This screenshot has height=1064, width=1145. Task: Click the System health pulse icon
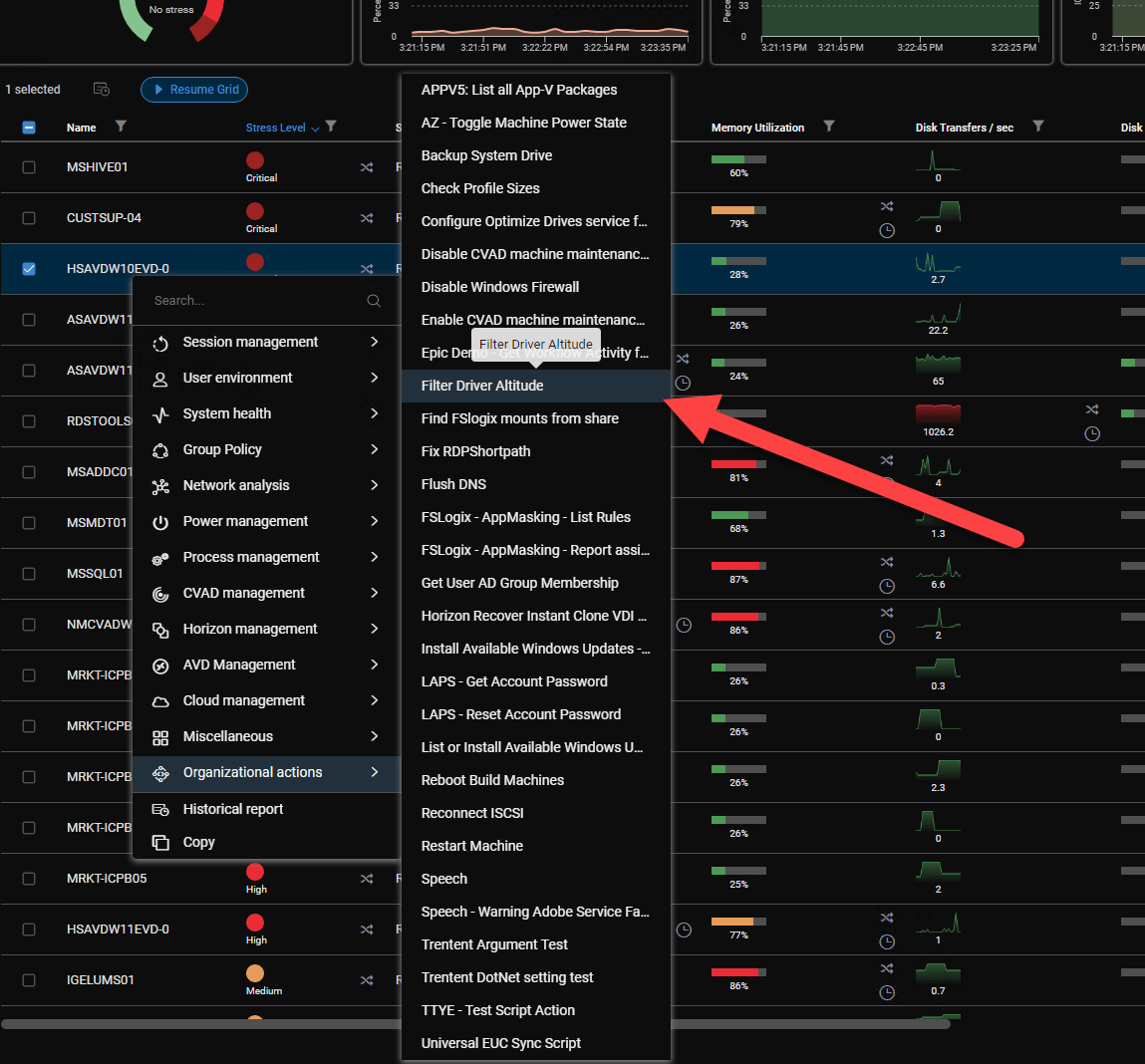click(x=160, y=414)
